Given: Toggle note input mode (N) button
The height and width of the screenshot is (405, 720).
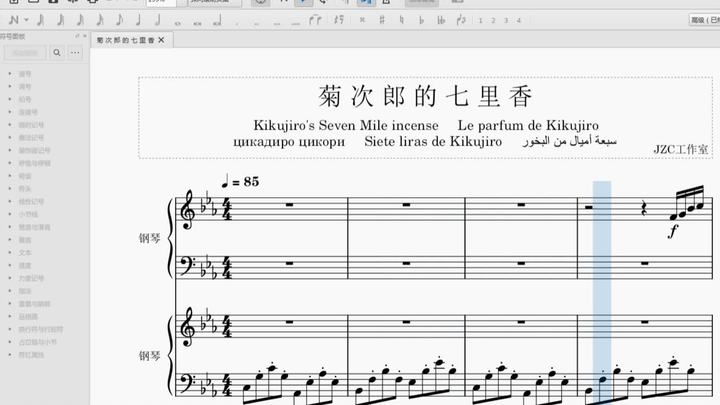Looking at the screenshot, I should click(x=13, y=20).
